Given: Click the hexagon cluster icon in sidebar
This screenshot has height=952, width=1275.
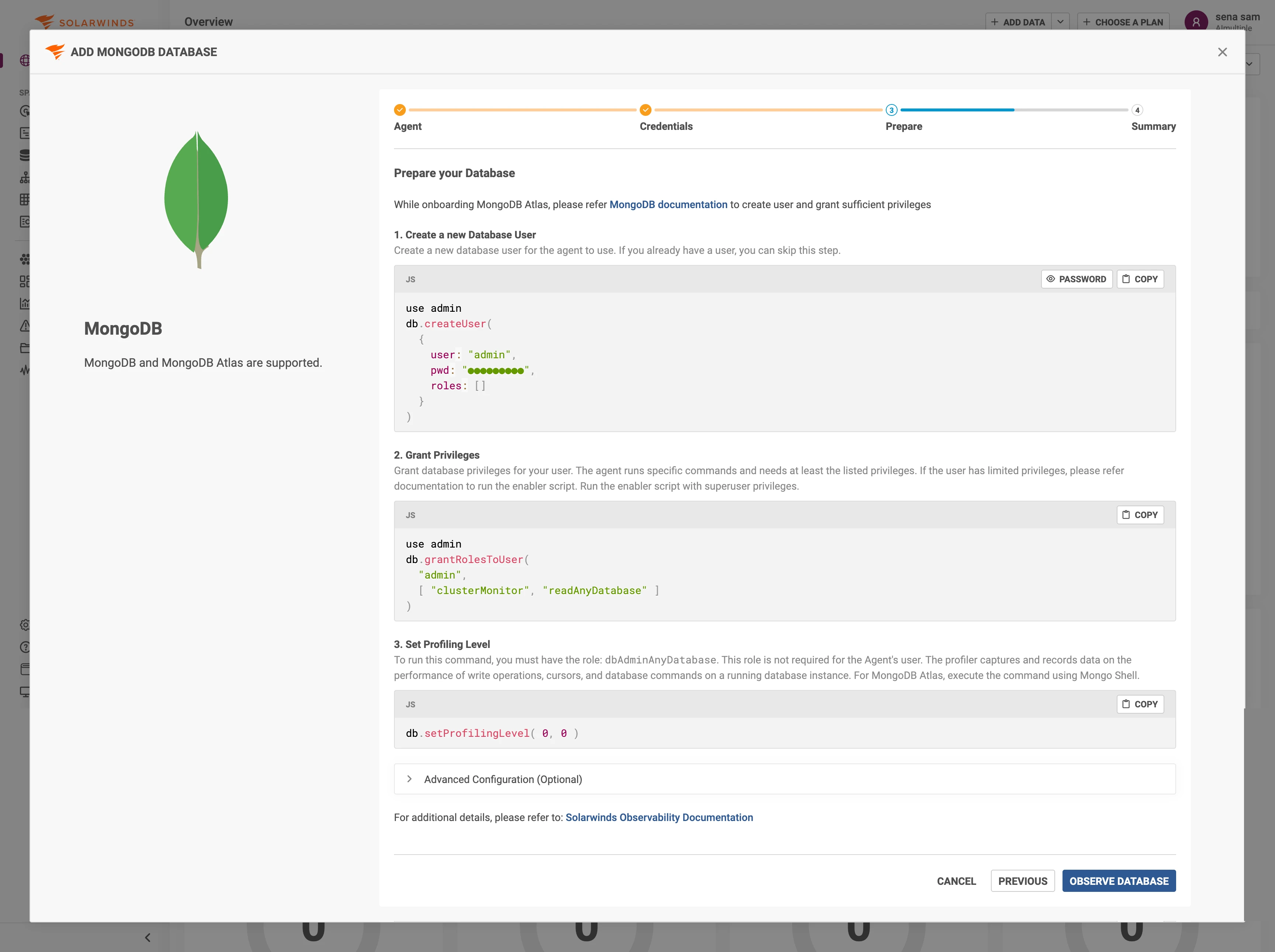Looking at the screenshot, I should [x=24, y=259].
